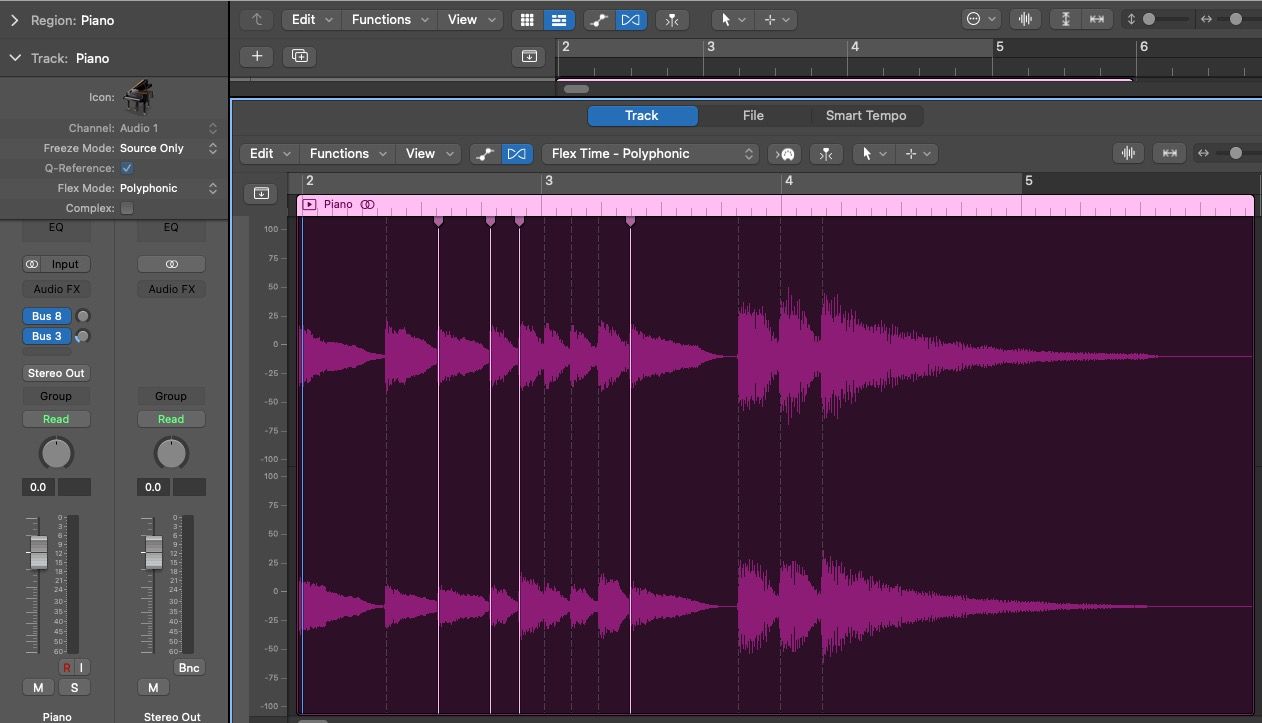Enable the Flex view in the main toolbar
Image resolution: width=1262 pixels, height=723 pixels.
coord(631,19)
